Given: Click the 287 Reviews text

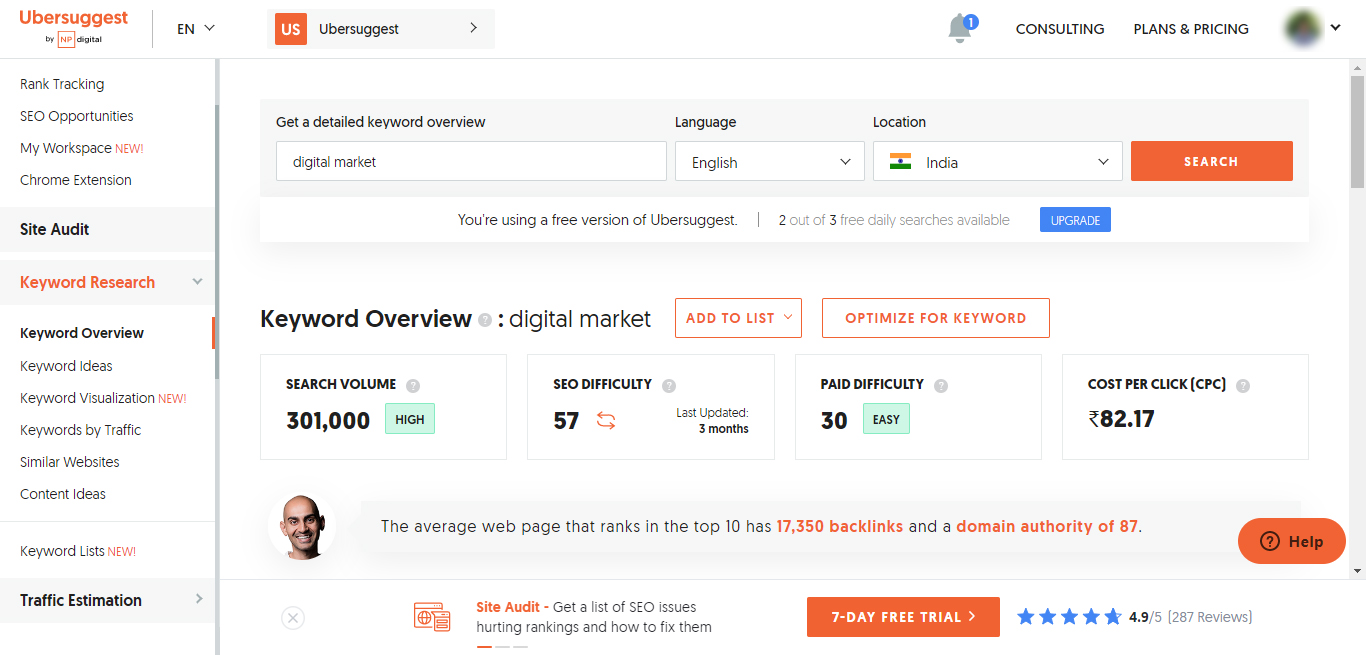Looking at the screenshot, I should point(1210,617).
